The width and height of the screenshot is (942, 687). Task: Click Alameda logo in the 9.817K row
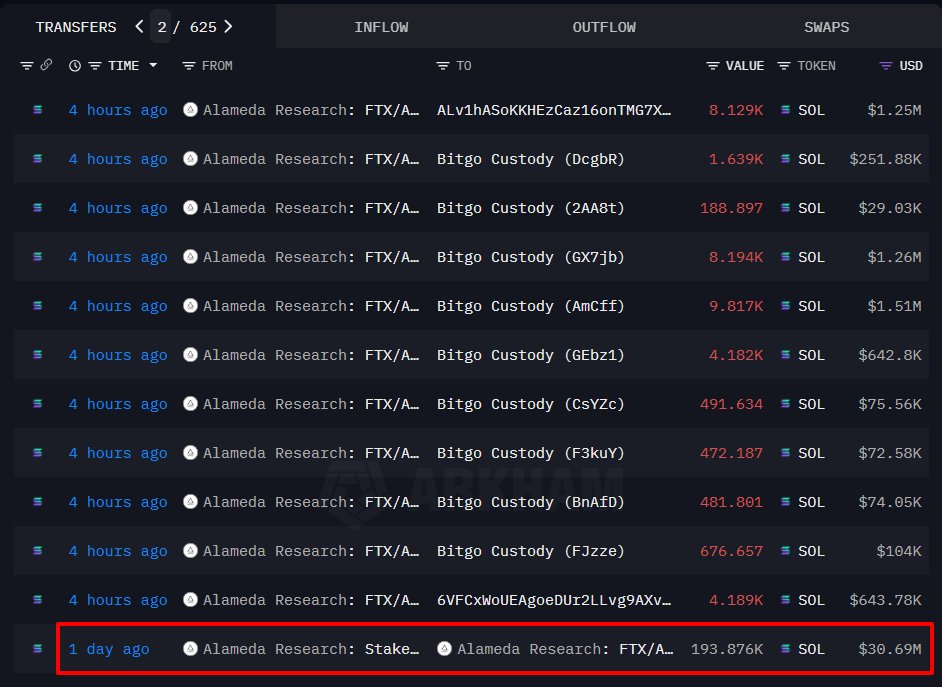coord(190,306)
